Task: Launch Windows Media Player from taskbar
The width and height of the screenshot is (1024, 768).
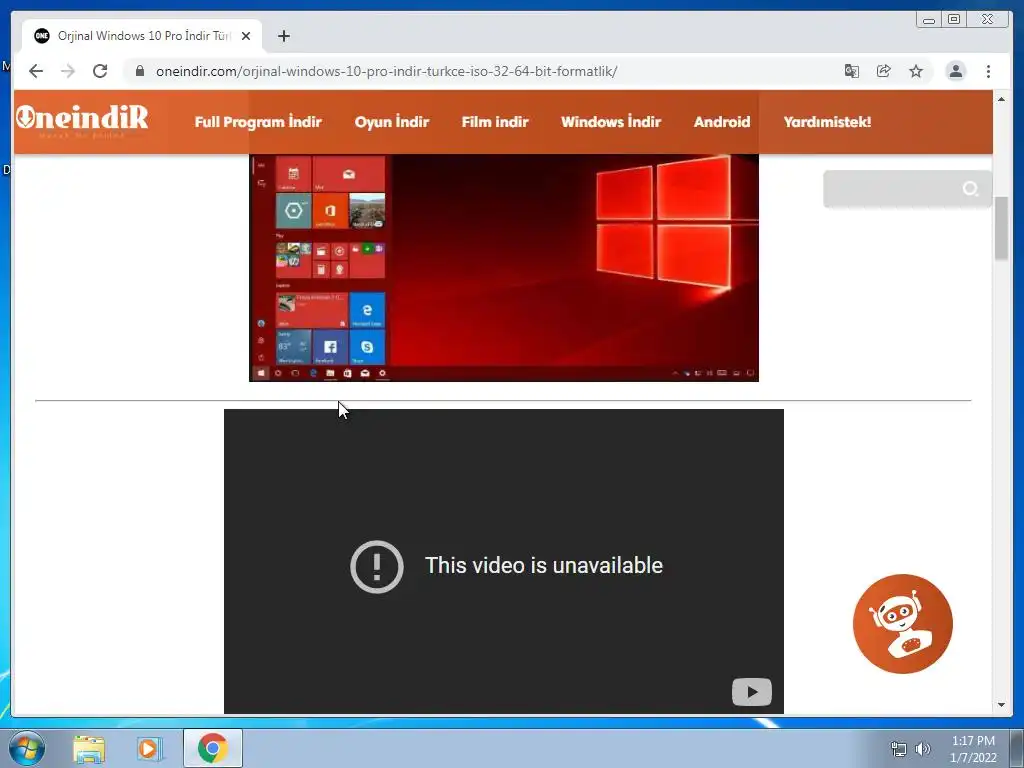Action: pyautogui.click(x=150, y=749)
